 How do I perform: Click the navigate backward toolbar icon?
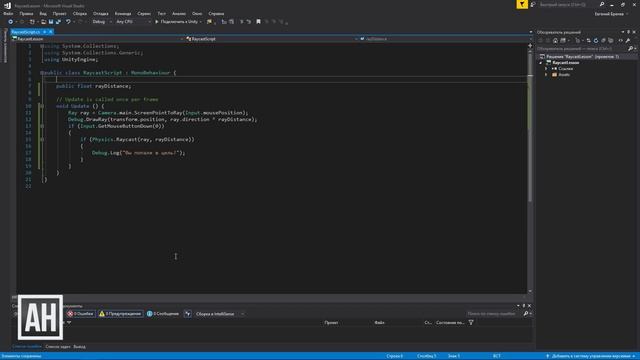pyautogui.click(x=10, y=22)
